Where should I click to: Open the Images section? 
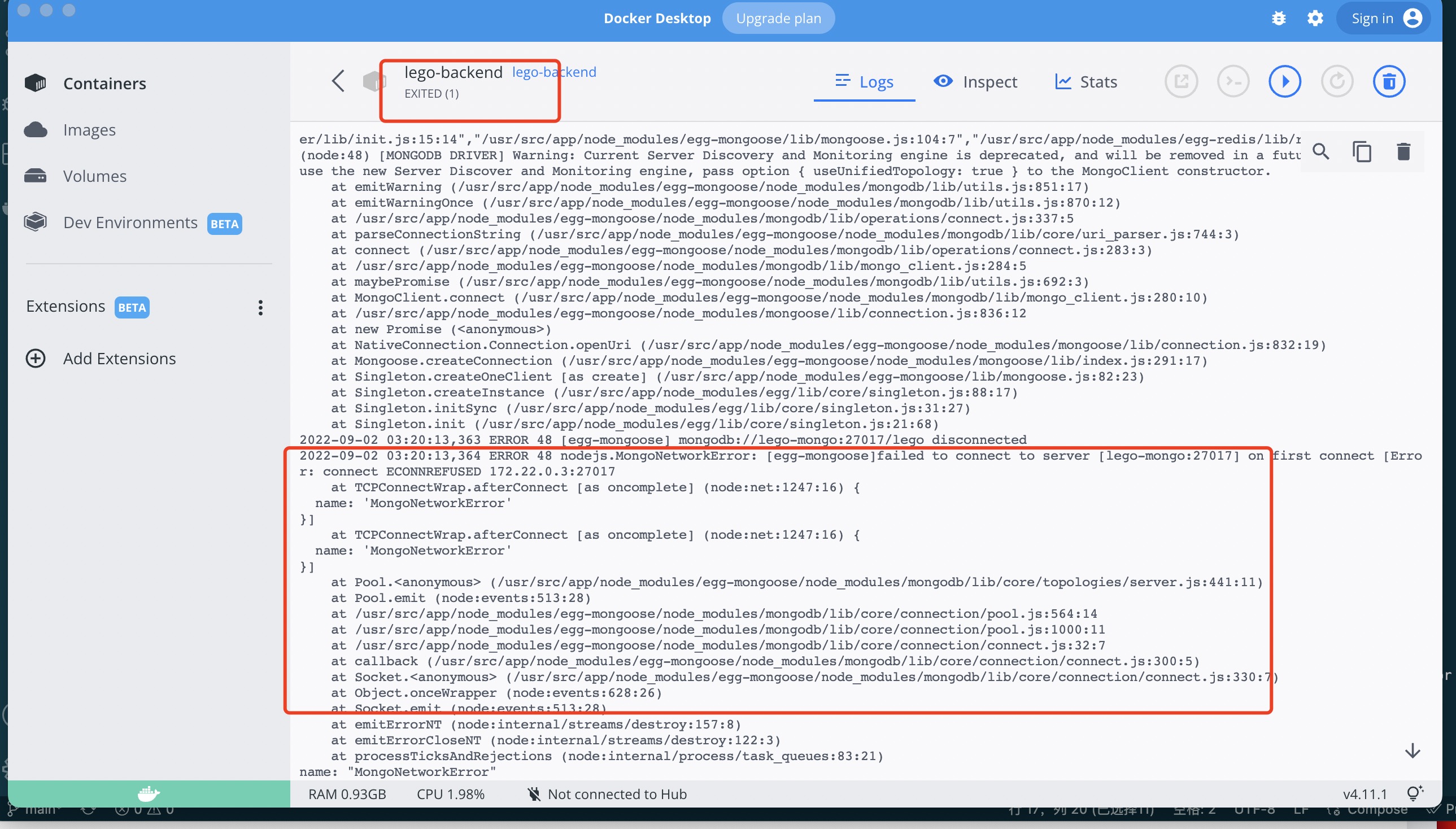pos(89,130)
